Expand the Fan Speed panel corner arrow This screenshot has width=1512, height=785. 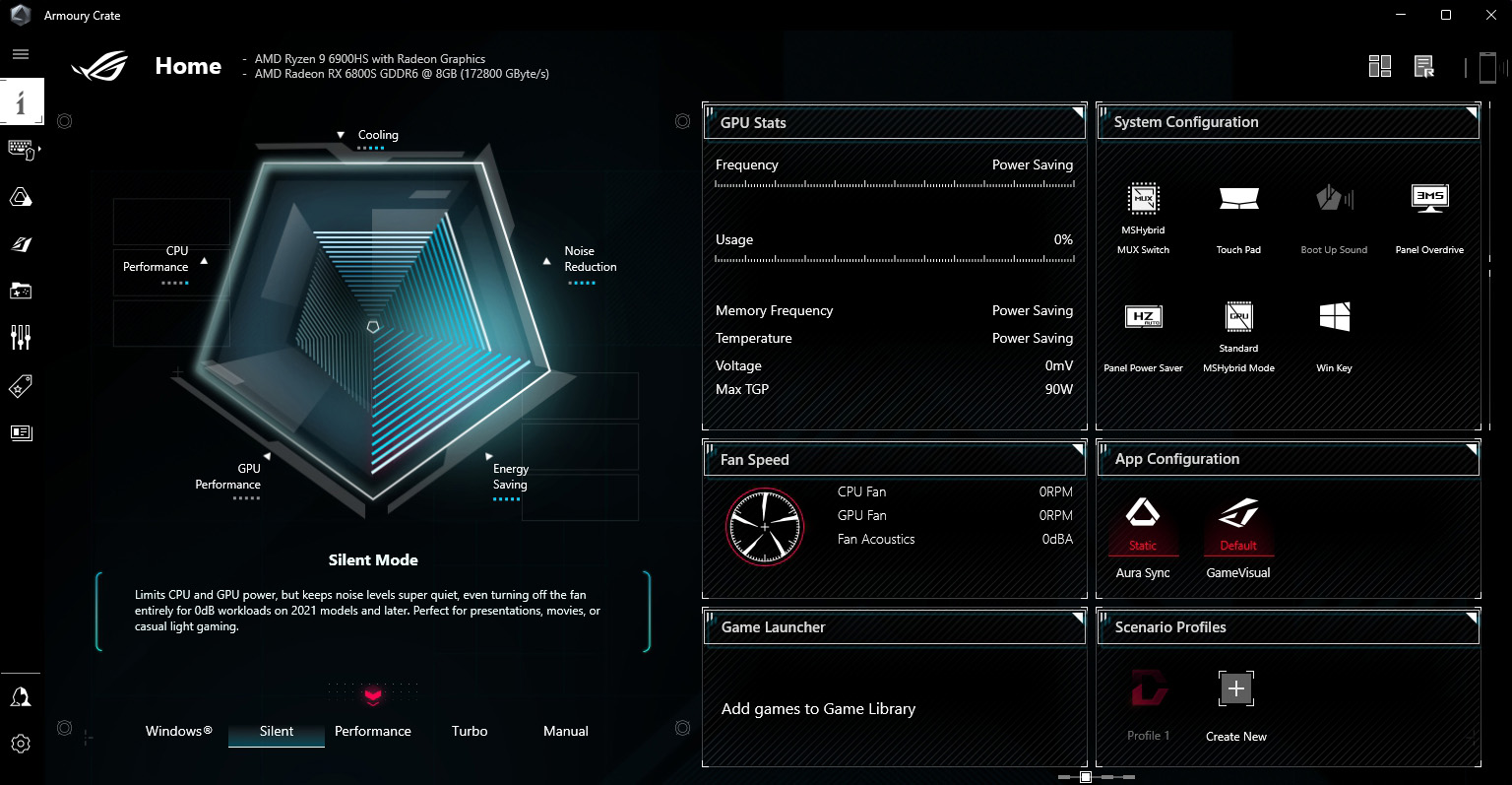pyautogui.click(x=1078, y=450)
